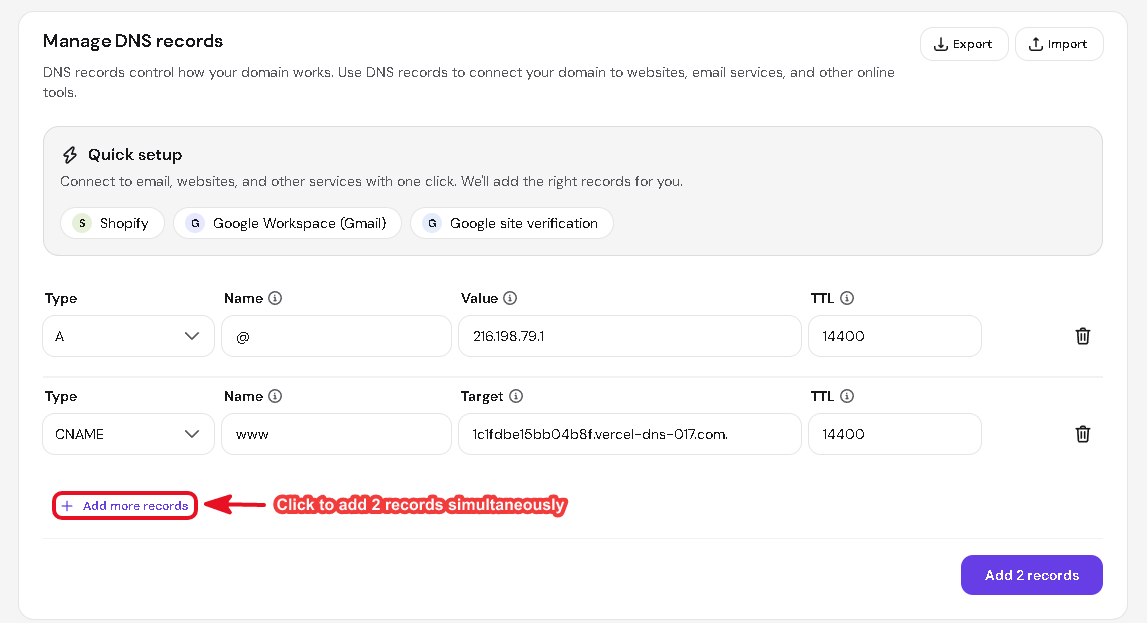
Task: Focus the Name field containing www
Action: [x=336, y=434]
